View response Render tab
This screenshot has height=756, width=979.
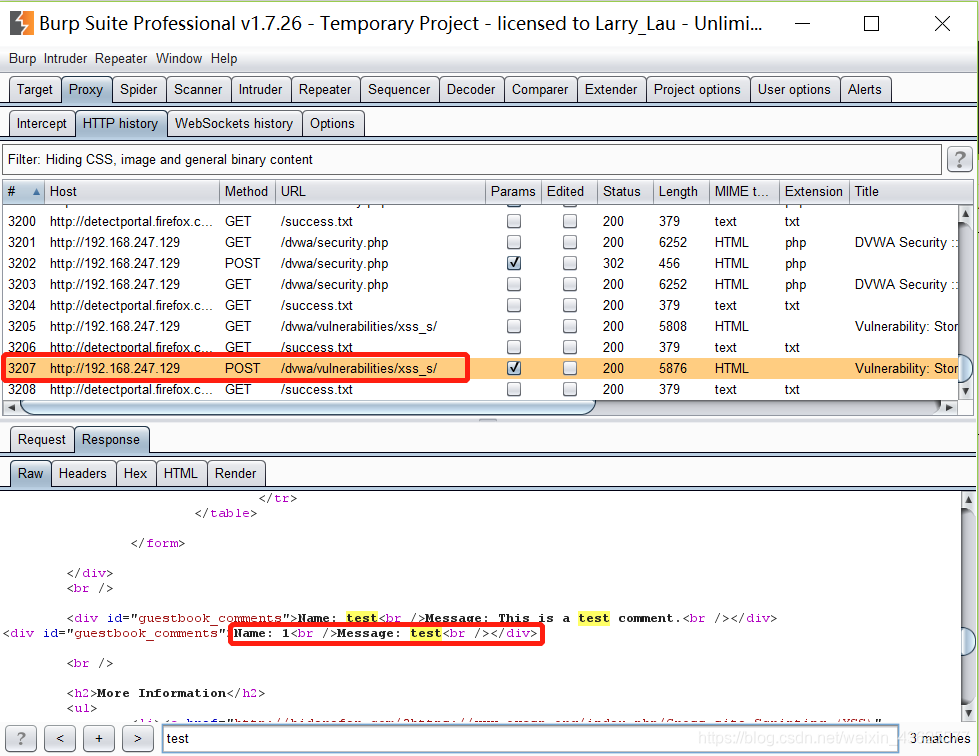tap(235, 474)
